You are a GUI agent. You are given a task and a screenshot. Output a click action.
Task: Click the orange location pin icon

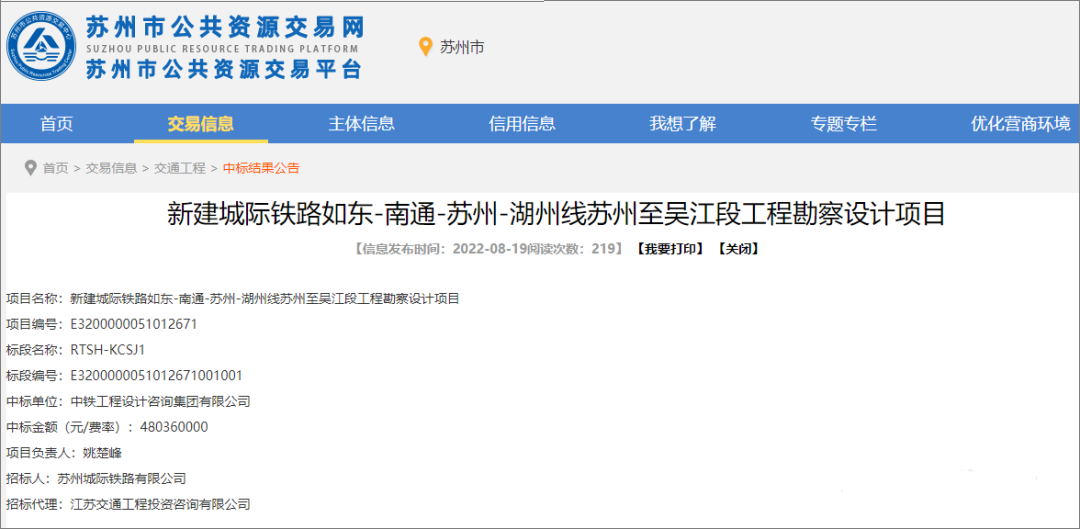tap(425, 47)
